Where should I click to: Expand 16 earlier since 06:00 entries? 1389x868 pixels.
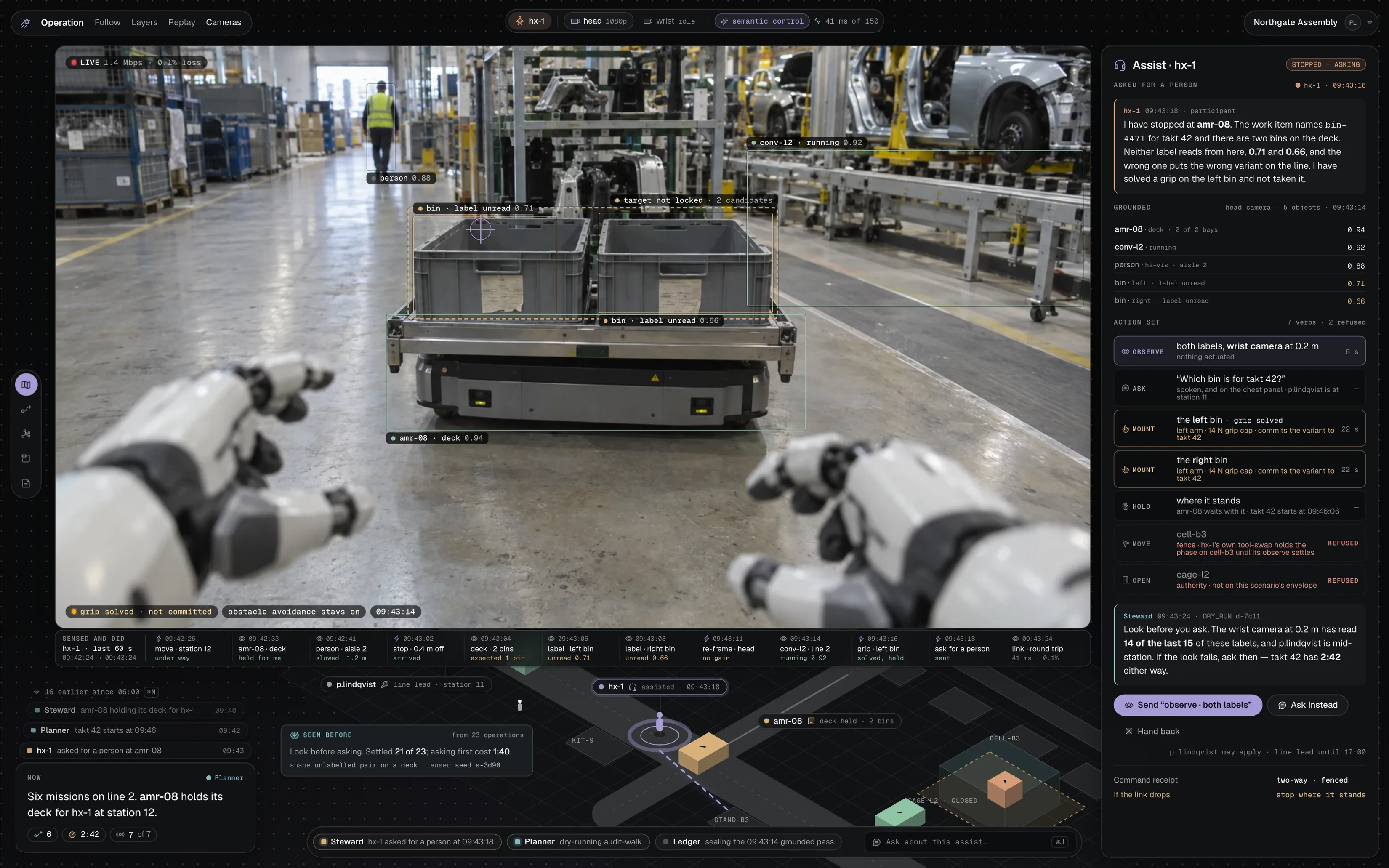(x=95, y=692)
